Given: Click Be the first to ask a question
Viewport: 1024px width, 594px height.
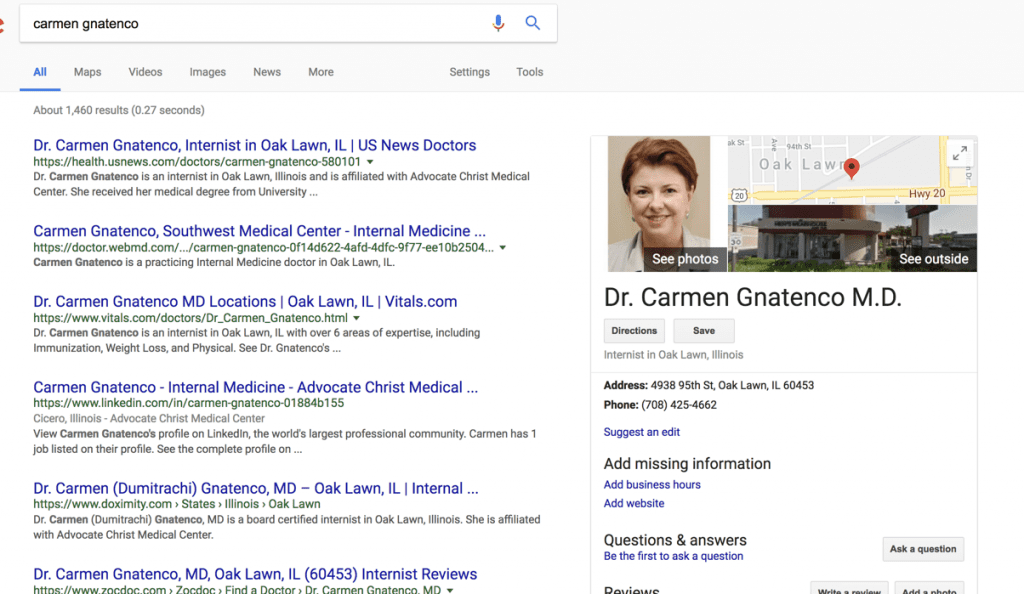Looking at the screenshot, I should coord(673,556).
